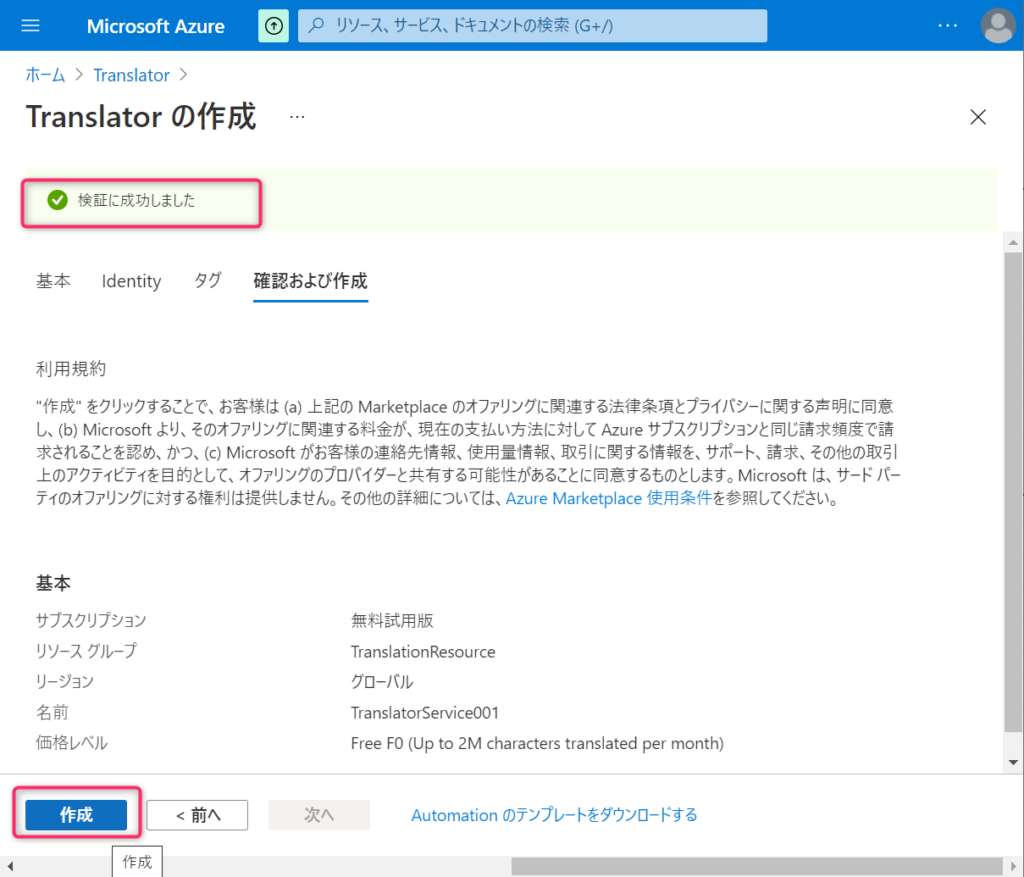The image size is (1024, 877).
Task: Click the green validation success checkmark
Action: (57, 200)
